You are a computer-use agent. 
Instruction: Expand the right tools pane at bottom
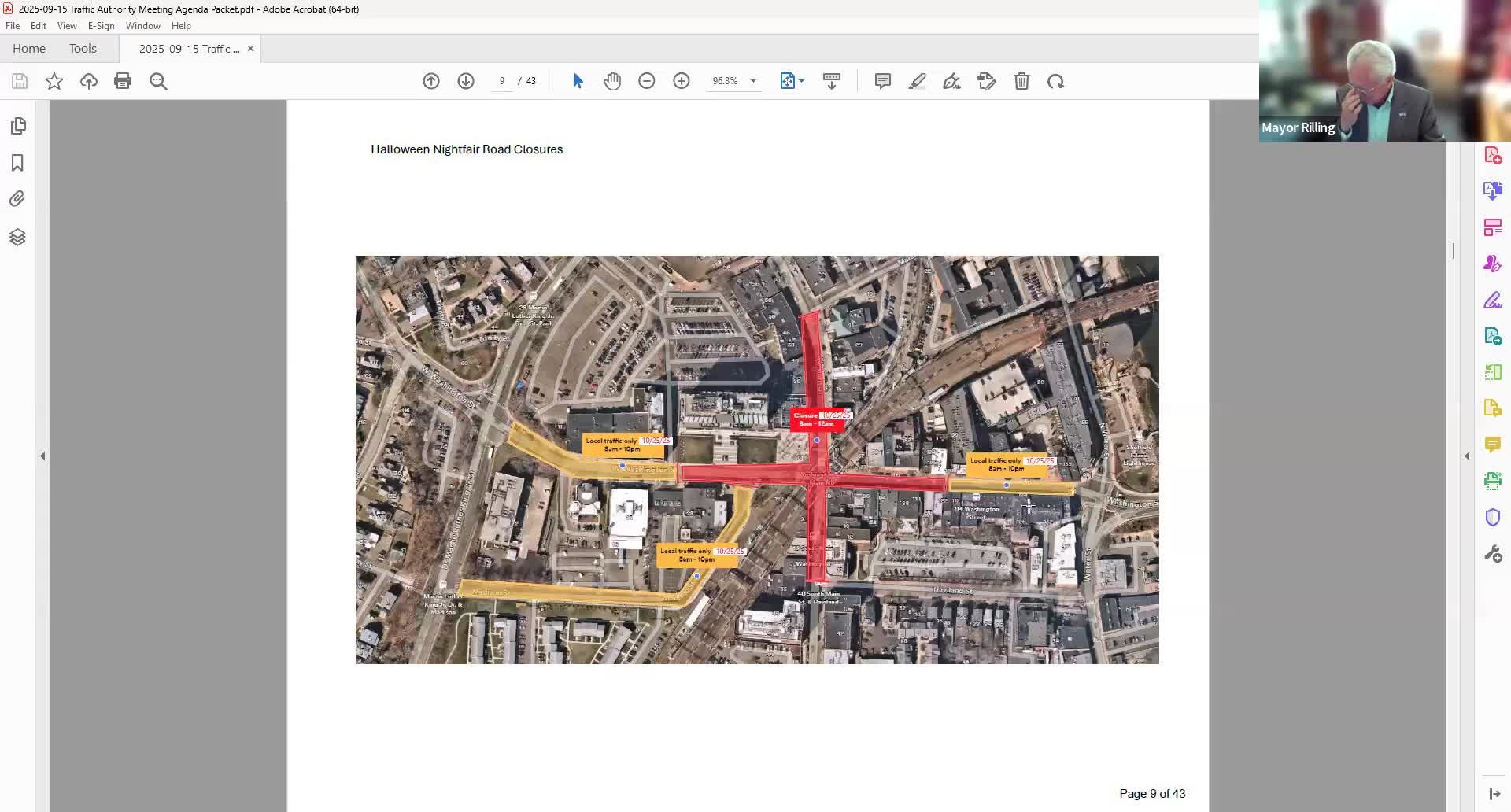coord(1494,794)
